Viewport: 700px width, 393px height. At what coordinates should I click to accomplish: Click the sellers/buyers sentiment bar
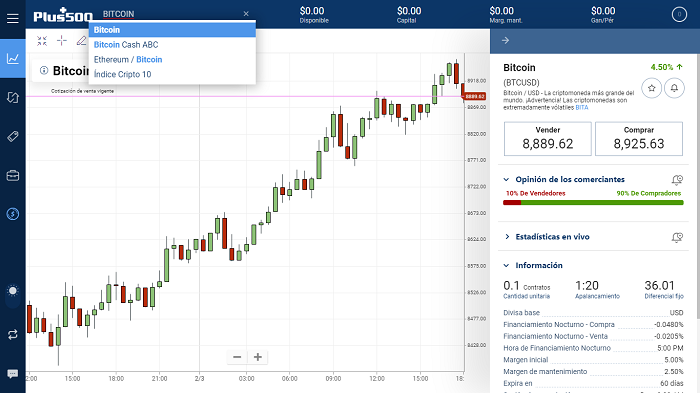point(593,203)
